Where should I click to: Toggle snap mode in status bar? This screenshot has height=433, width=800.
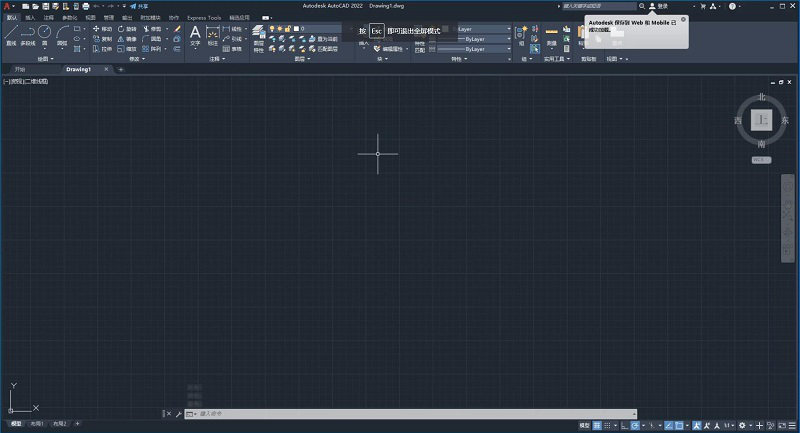pyautogui.click(x=607, y=425)
